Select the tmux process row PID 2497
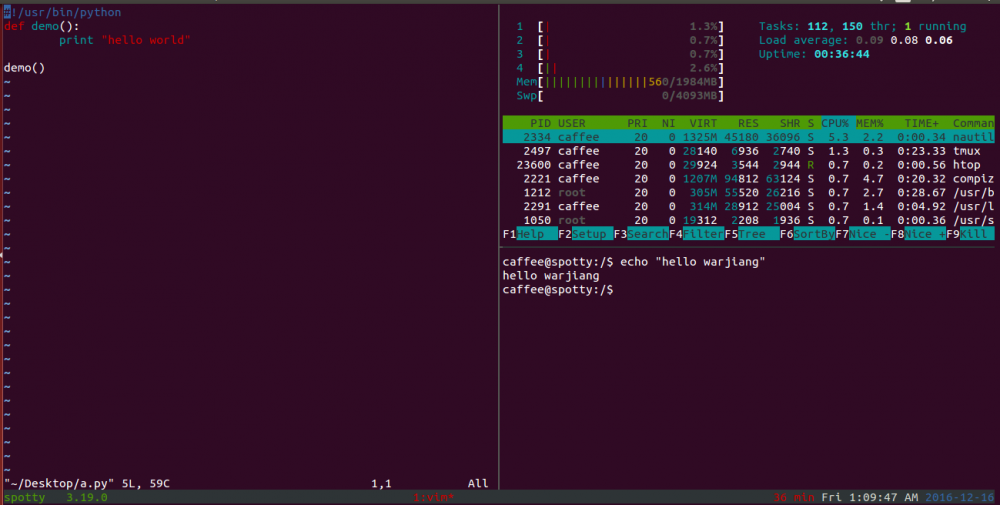The width and height of the screenshot is (1000, 505). coord(748,151)
